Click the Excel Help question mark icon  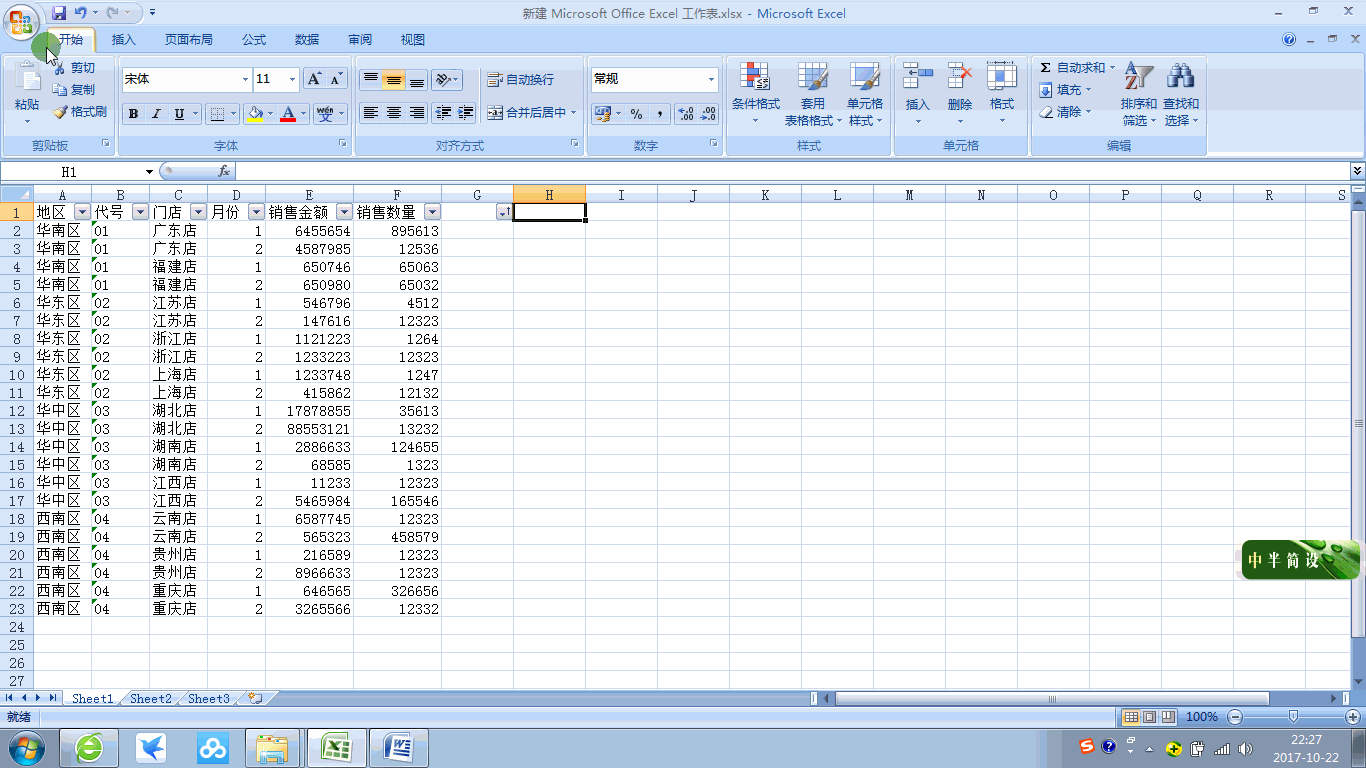click(1289, 40)
